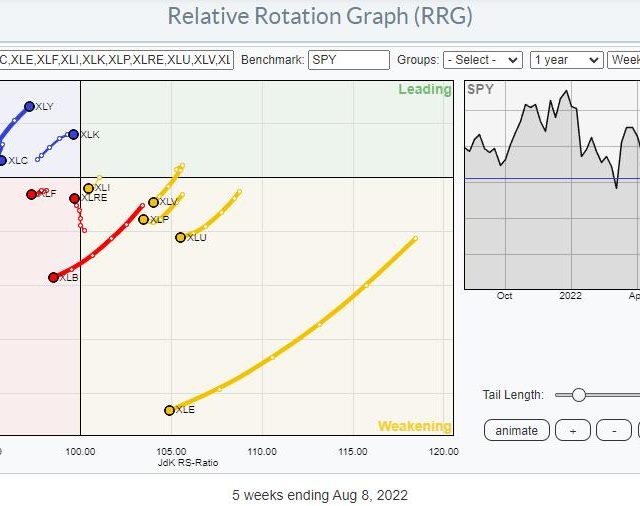This screenshot has height=506, width=640.
Task: Expand the 1 year period dropdown
Action: point(566,60)
